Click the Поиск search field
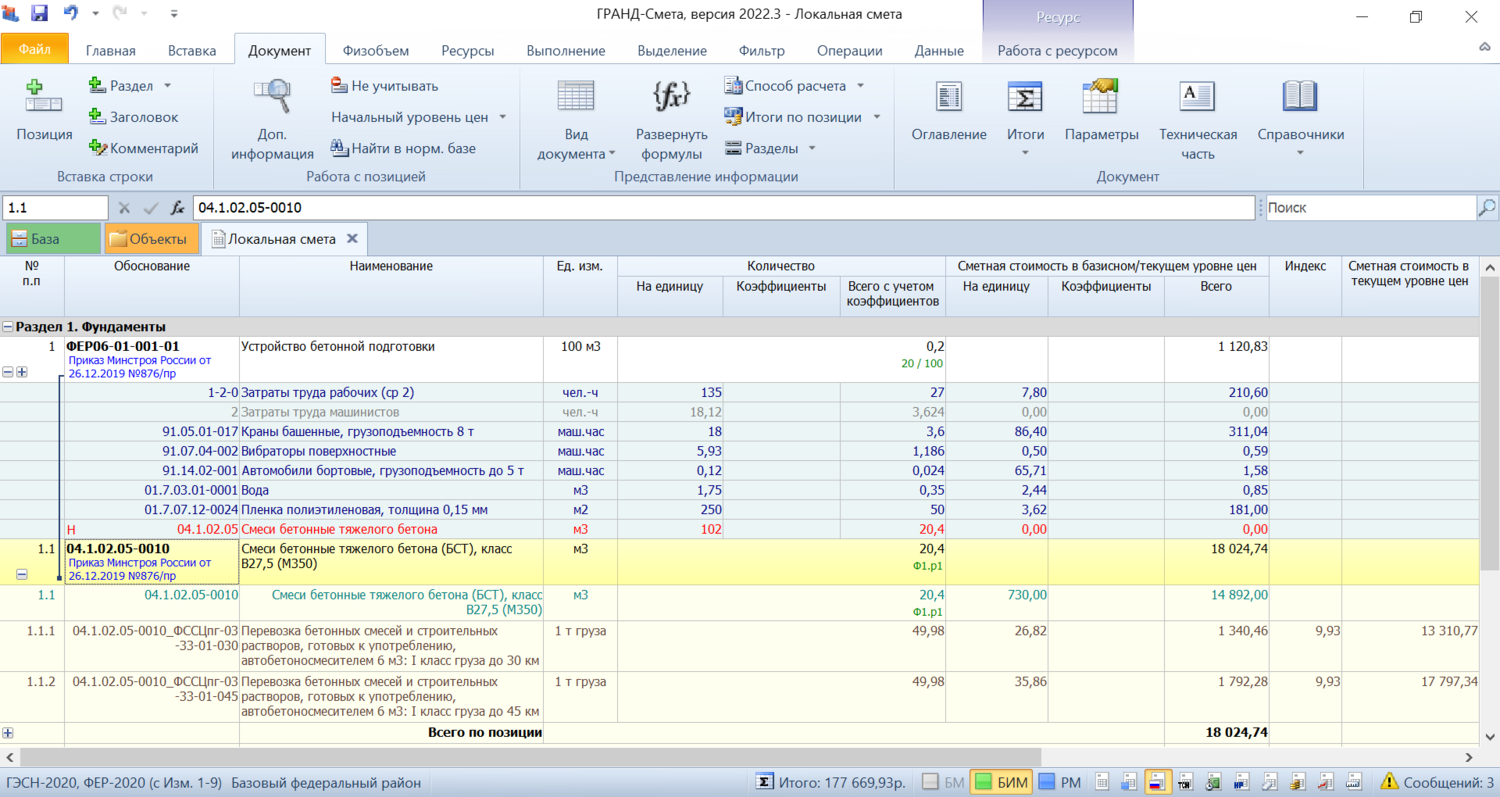 point(1370,208)
